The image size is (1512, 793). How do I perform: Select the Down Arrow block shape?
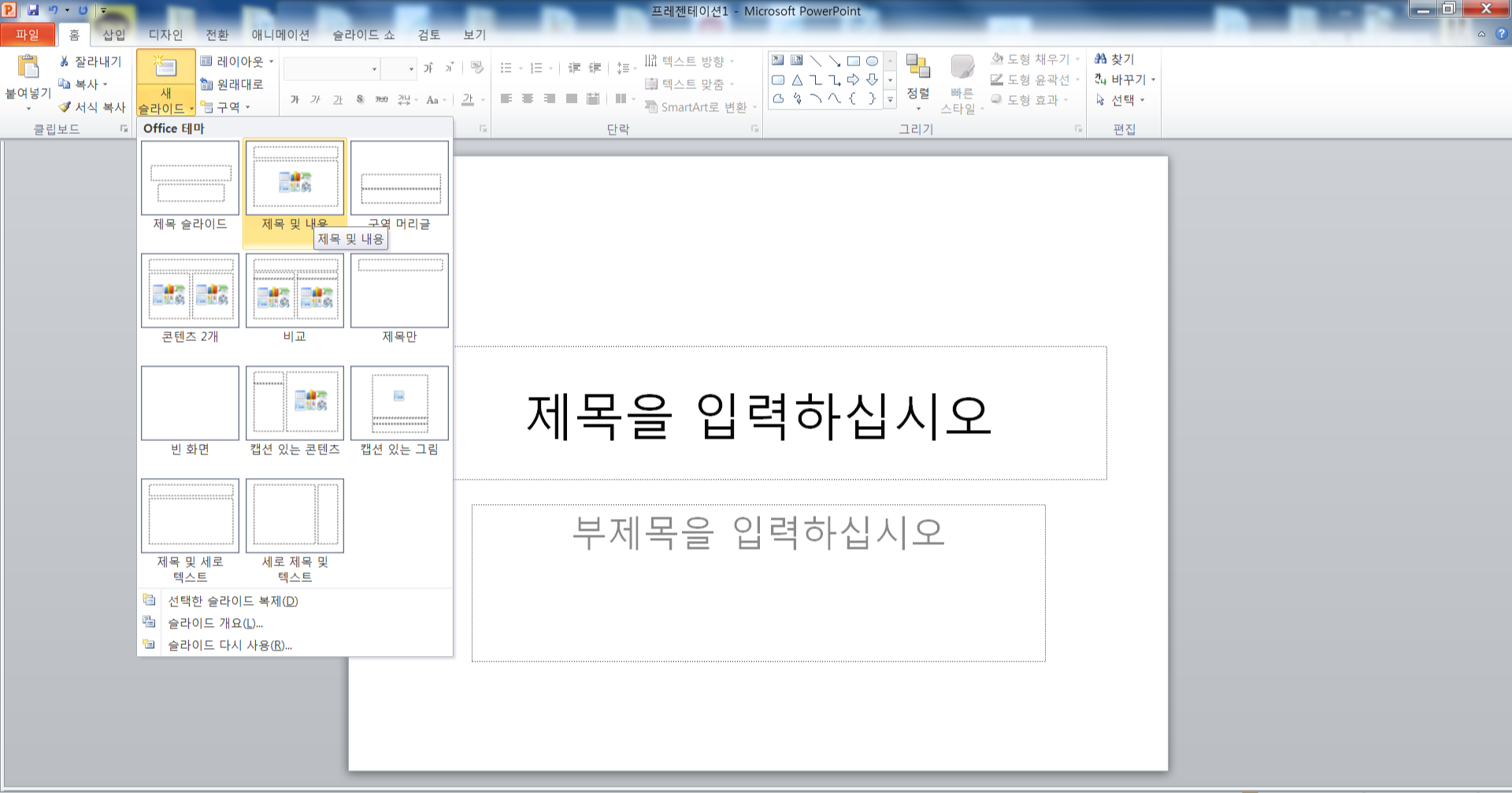873,80
